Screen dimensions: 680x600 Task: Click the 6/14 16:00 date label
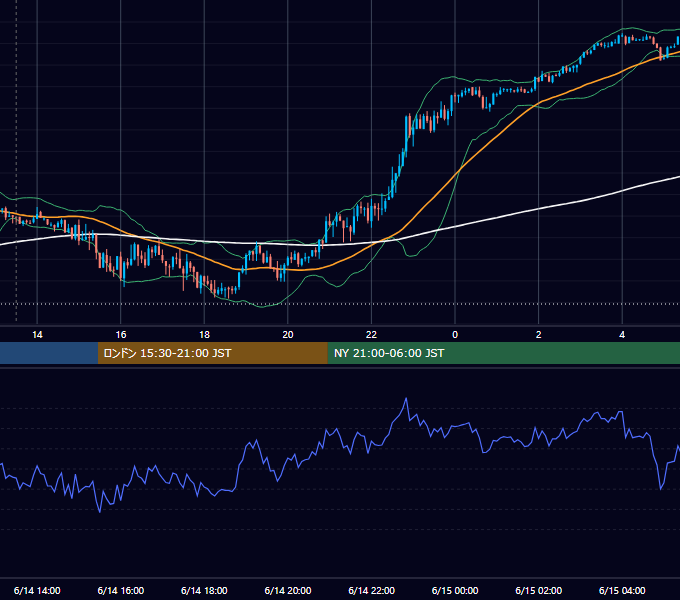(x=121, y=590)
